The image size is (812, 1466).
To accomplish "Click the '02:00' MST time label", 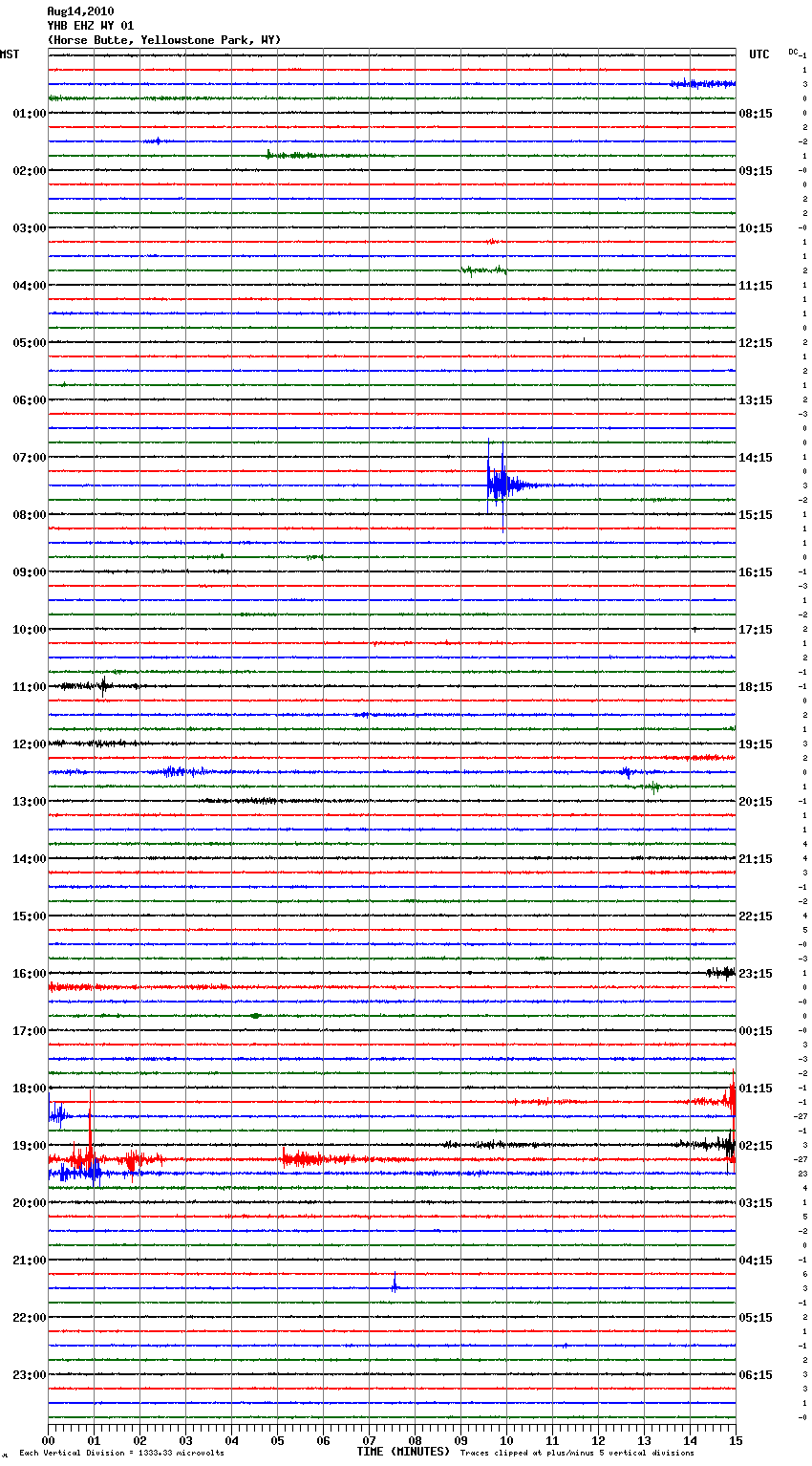I will click(30, 171).
